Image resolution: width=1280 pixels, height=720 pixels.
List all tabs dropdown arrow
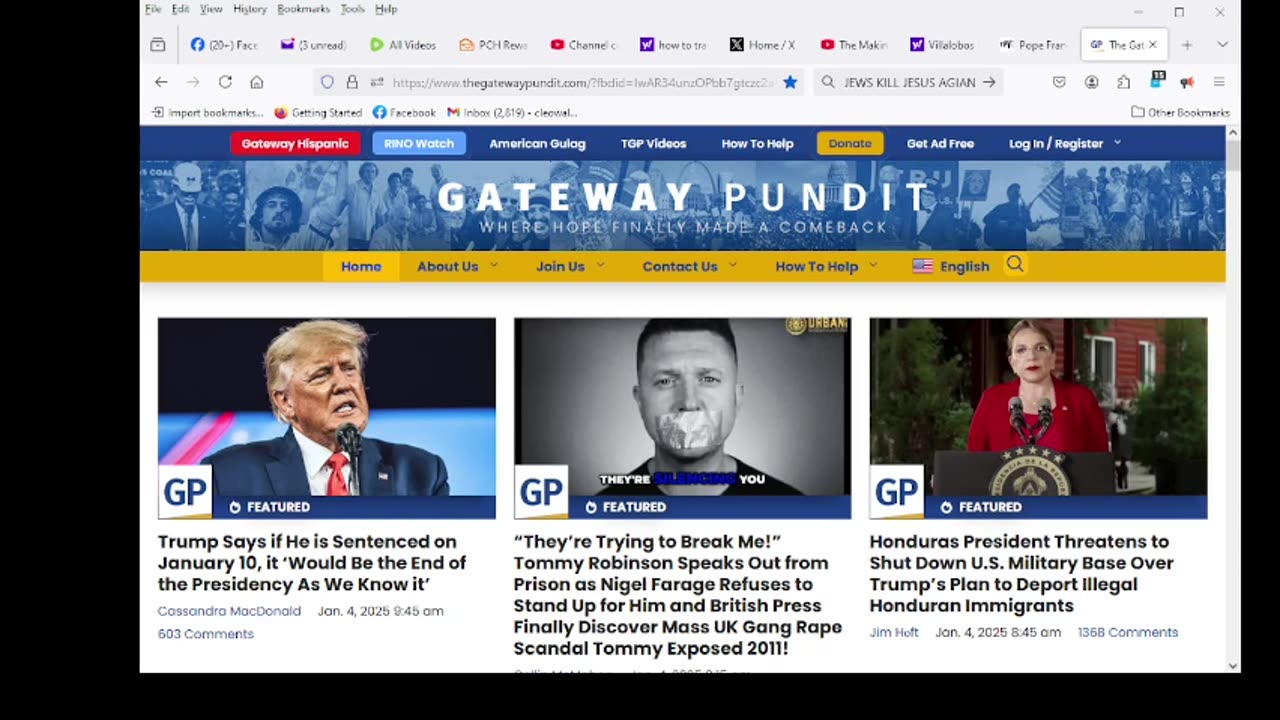(x=1222, y=45)
